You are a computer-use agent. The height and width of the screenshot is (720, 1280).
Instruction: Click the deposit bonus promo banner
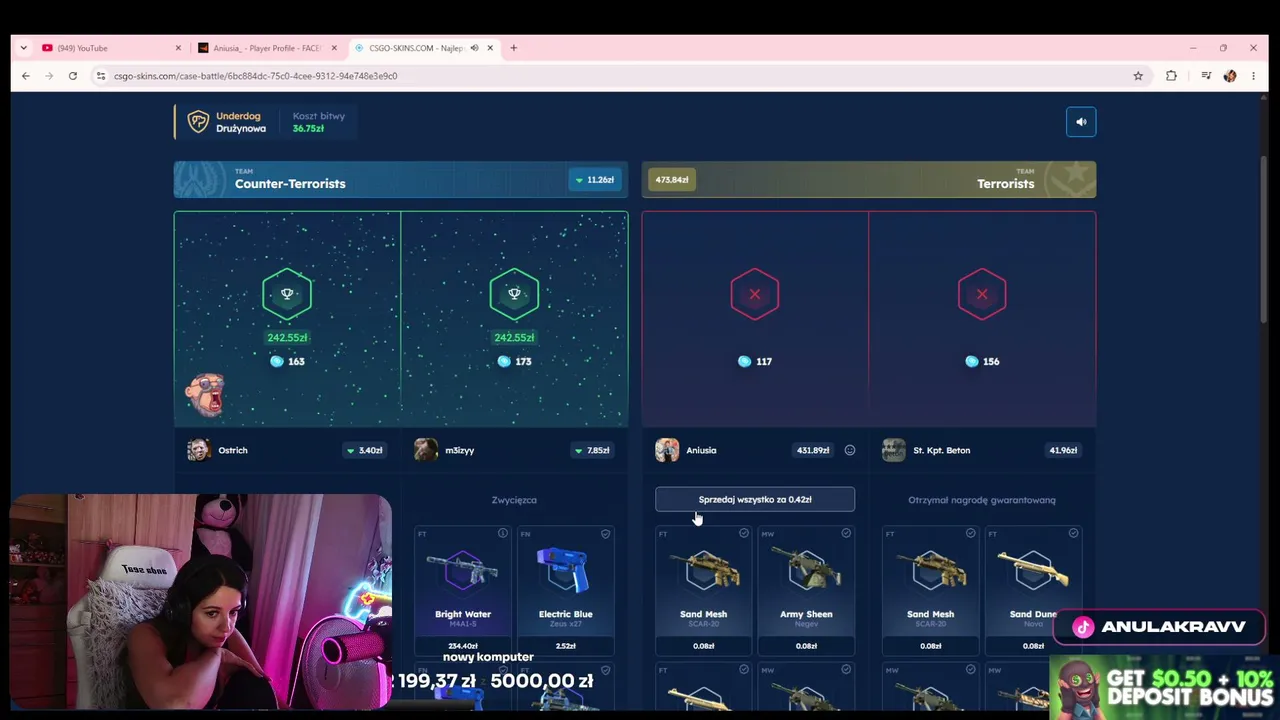click(1164, 687)
